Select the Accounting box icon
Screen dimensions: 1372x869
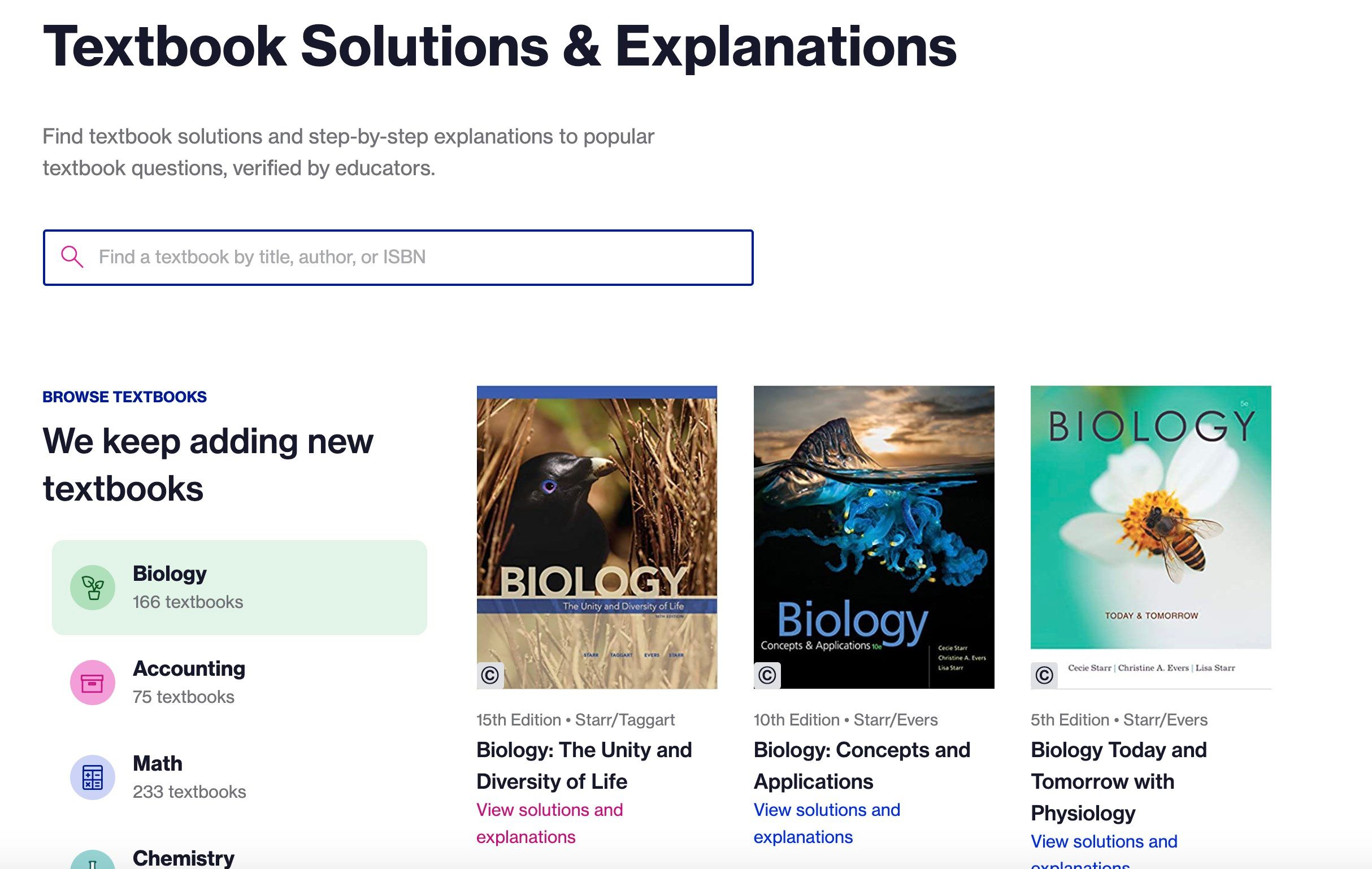click(92, 683)
